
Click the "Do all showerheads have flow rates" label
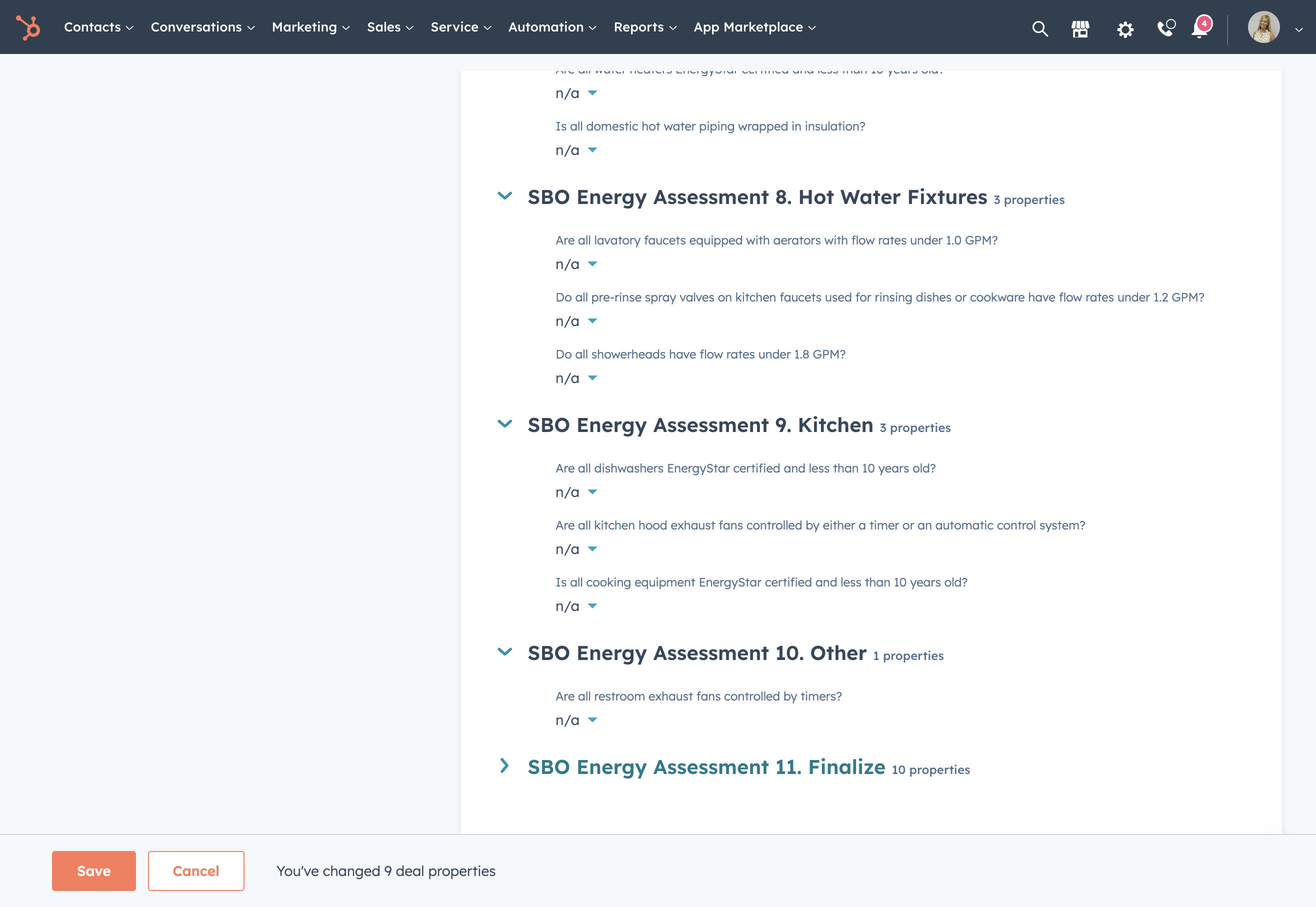(x=700, y=354)
